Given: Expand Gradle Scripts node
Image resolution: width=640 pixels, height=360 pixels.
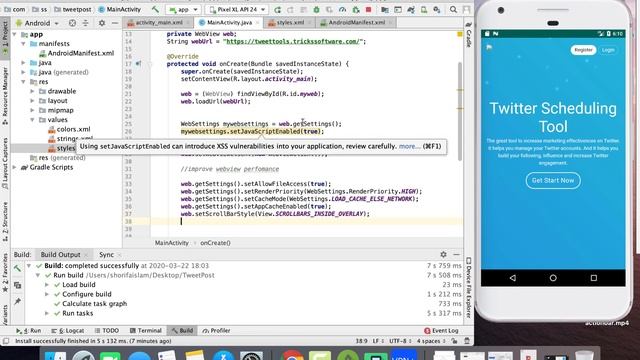Looking at the screenshot, I should (x=15, y=167).
